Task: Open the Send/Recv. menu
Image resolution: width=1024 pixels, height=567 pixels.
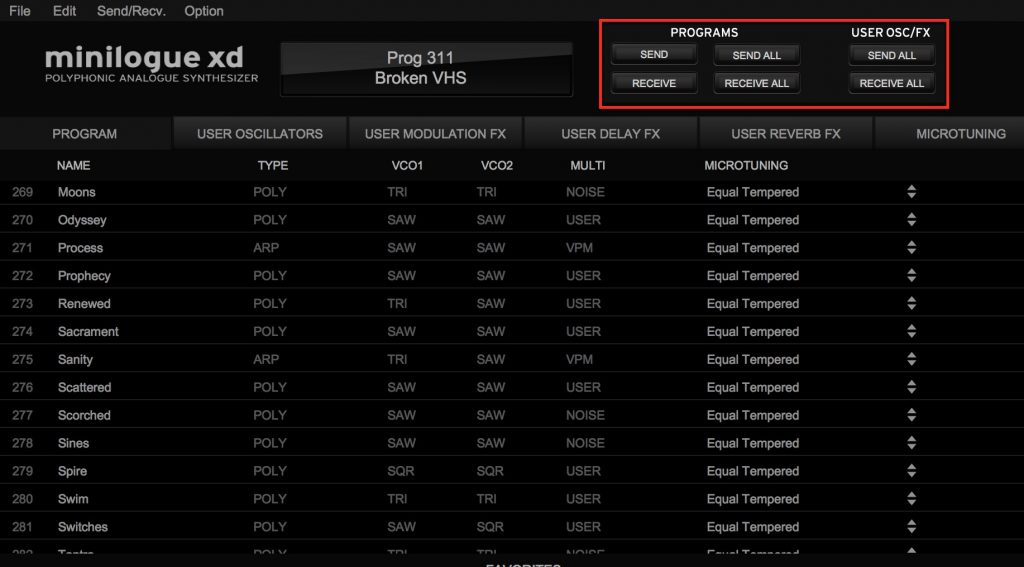Action: 131,11
